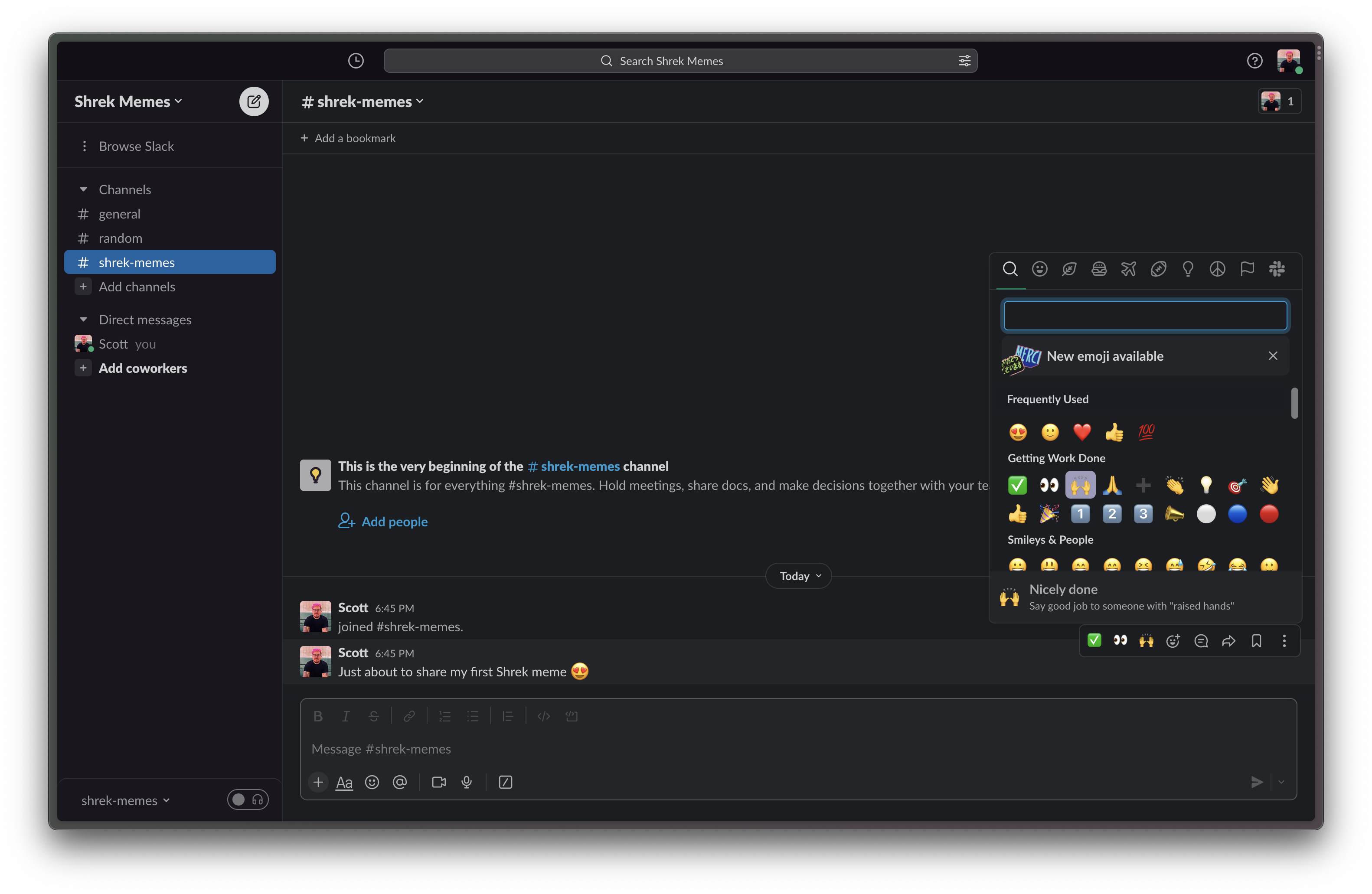Open the reply in thread icon
This screenshot has height=894, width=1372.
[1201, 641]
